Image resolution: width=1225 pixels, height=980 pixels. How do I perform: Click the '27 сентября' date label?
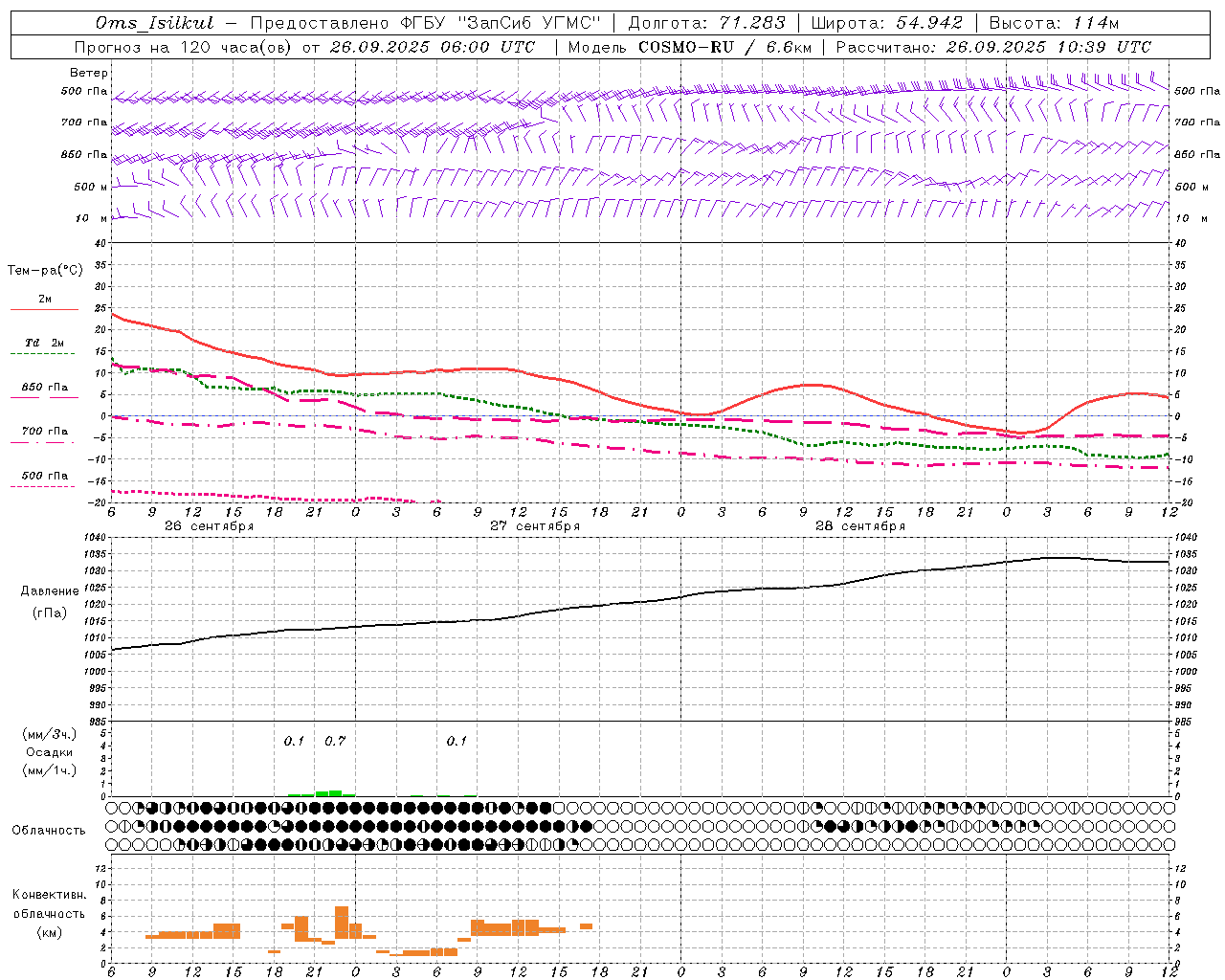tap(535, 526)
